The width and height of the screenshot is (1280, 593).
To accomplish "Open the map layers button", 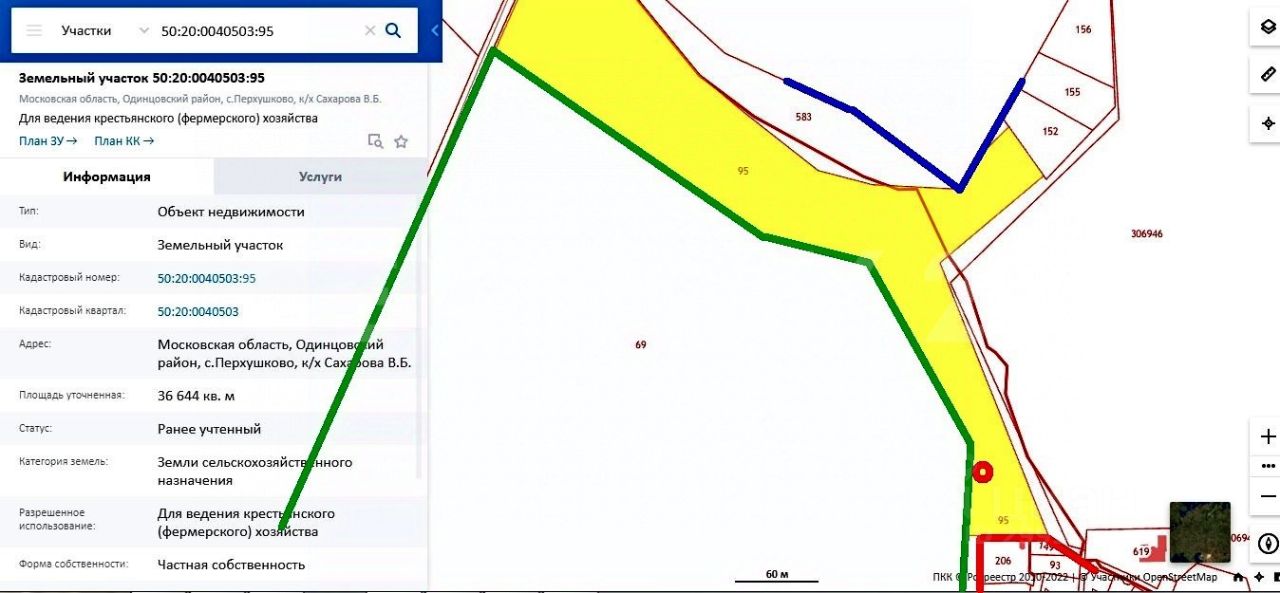I will click(x=1267, y=28).
